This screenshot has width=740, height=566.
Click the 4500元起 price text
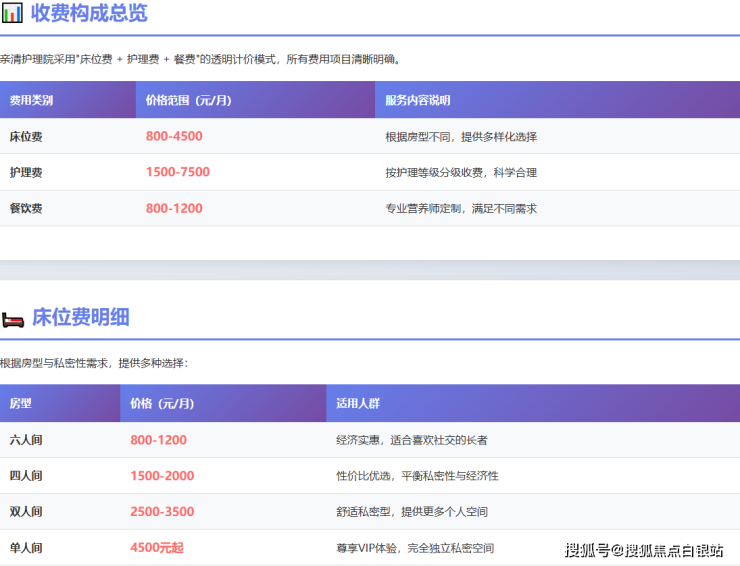point(157,548)
